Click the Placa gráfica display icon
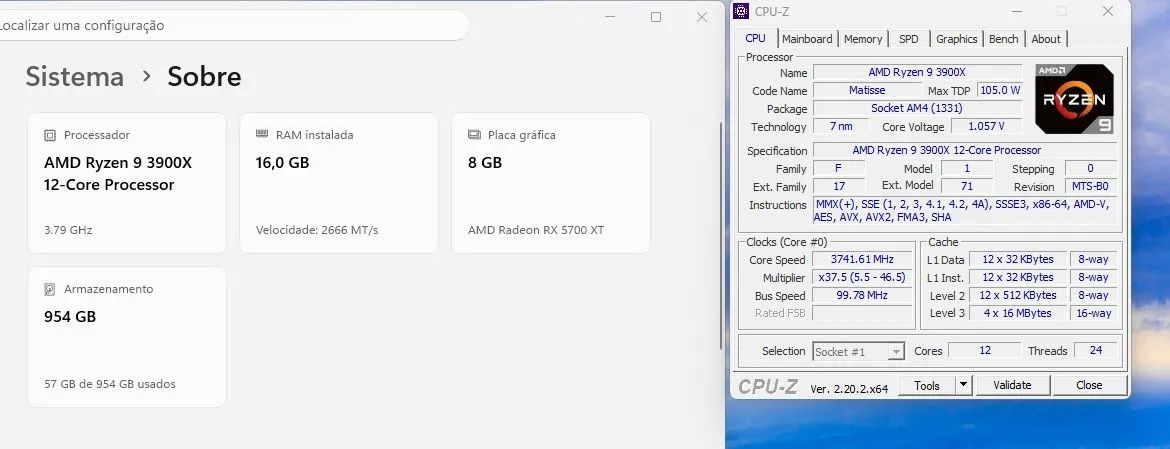This screenshot has height=449, width=1170. 474,135
